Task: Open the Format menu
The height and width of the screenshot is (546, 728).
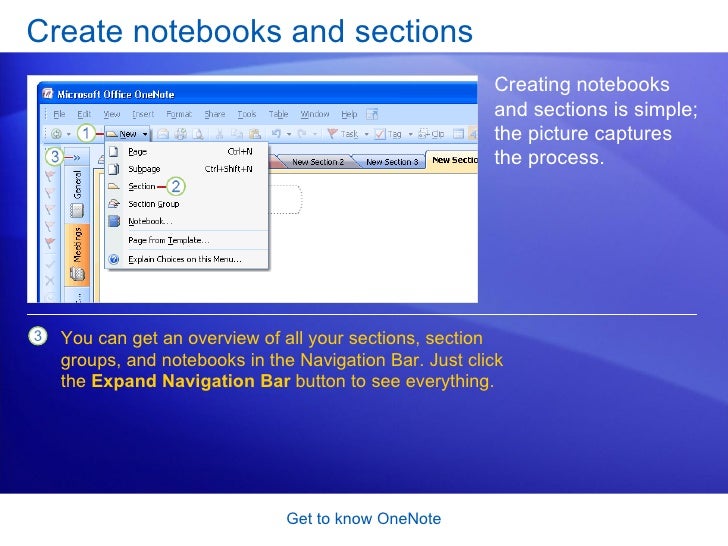Action: [x=179, y=114]
